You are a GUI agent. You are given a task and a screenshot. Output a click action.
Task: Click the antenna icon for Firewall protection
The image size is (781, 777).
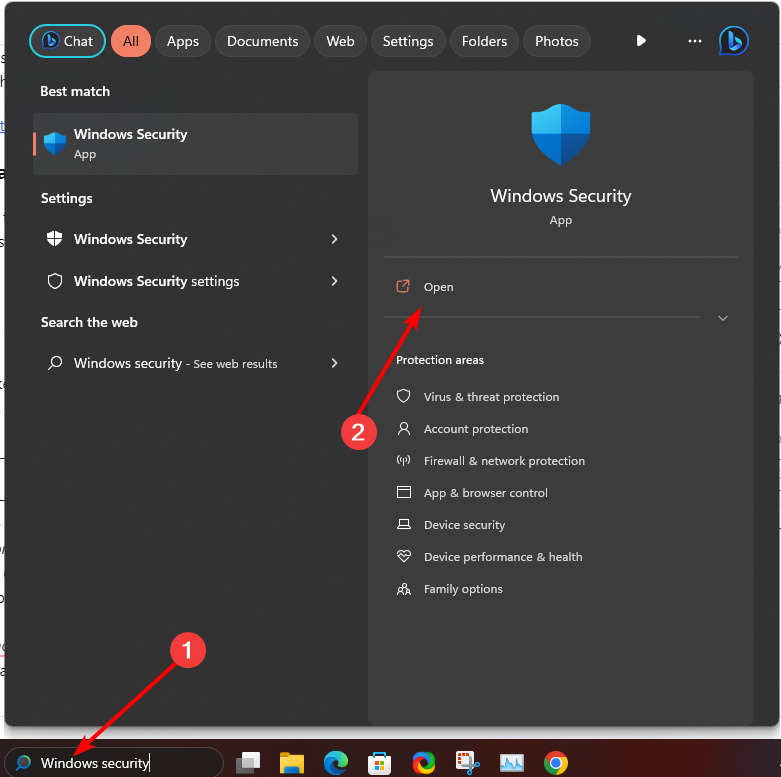403,460
